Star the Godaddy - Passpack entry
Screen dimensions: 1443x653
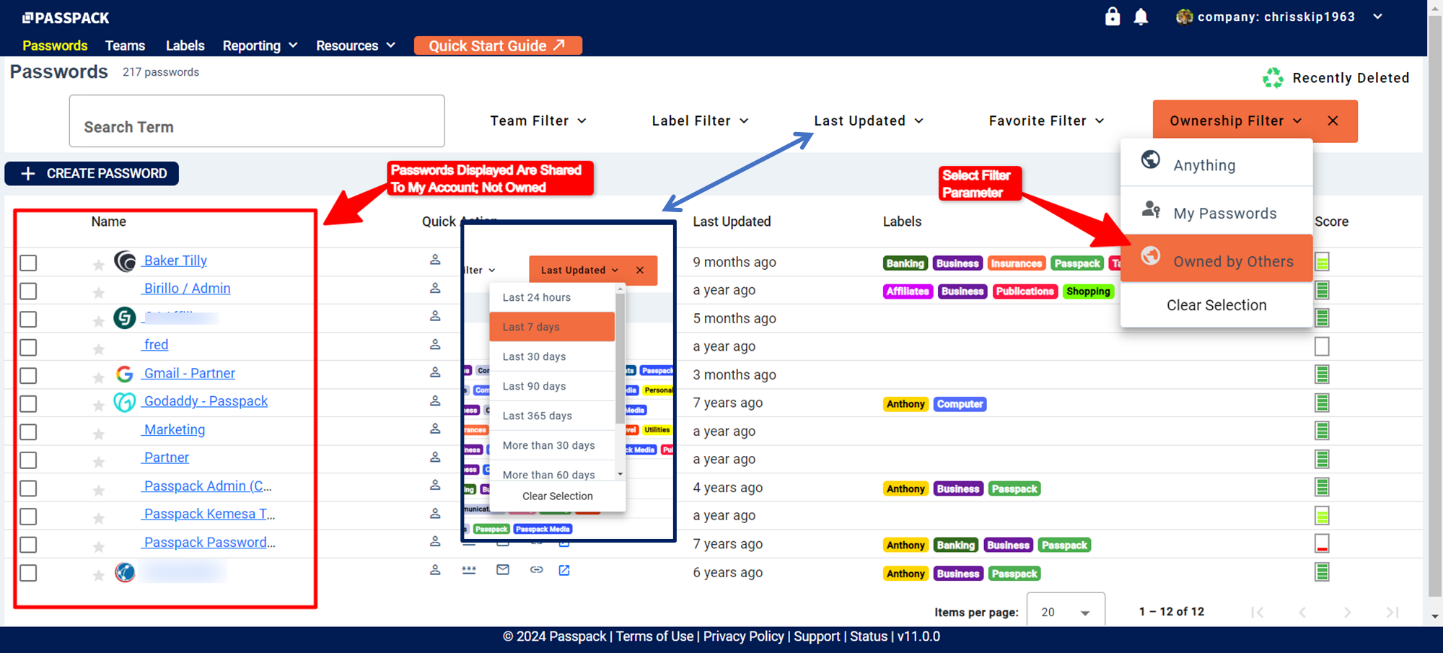(x=98, y=405)
